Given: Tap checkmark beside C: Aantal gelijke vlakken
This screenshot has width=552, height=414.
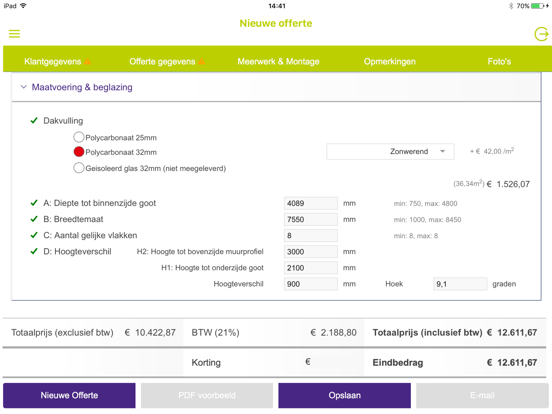Looking at the screenshot, I should (34, 235).
